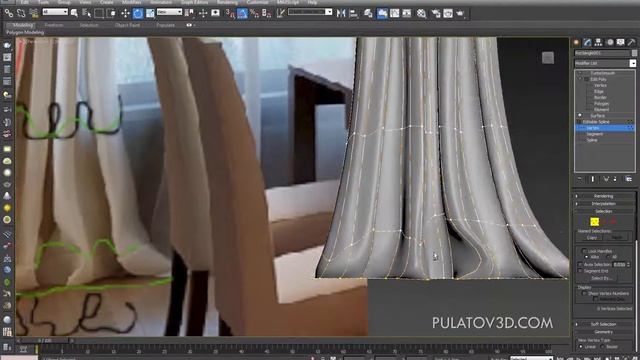This screenshot has height=360, width=640.
Task: Enable the Lock Handles checkbox
Action: coord(584,251)
